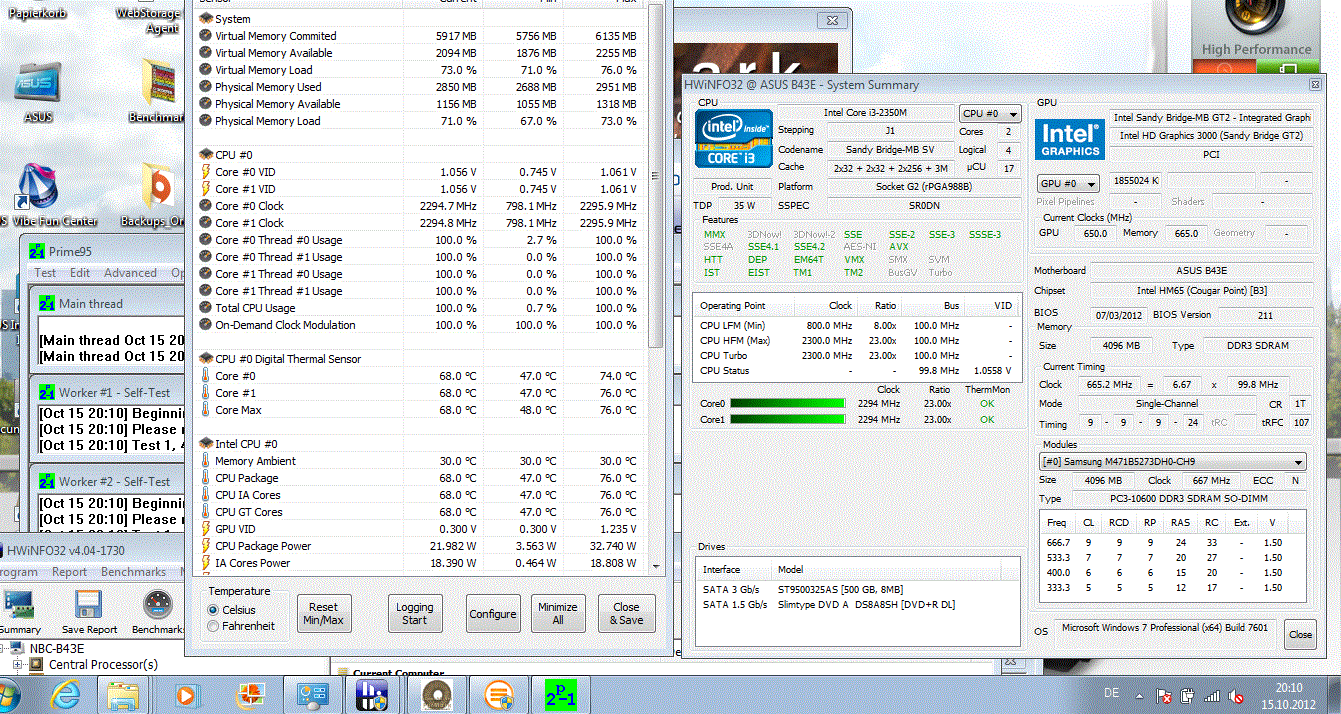Click the Logging Start button

(x=414, y=613)
